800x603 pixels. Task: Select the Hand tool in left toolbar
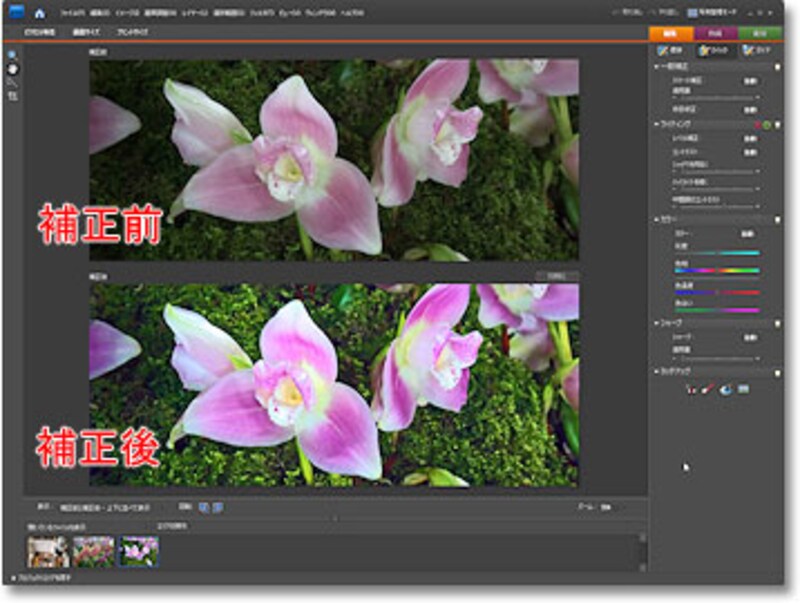click(12, 69)
